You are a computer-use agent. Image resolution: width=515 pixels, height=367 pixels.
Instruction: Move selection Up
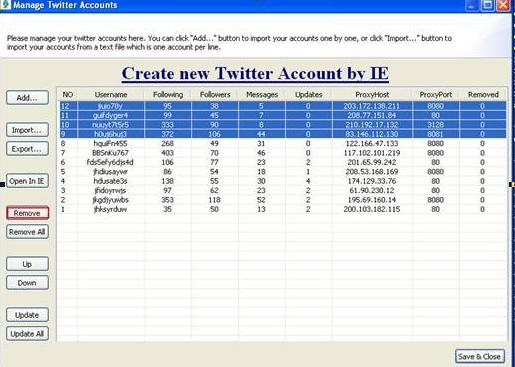tap(27, 264)
